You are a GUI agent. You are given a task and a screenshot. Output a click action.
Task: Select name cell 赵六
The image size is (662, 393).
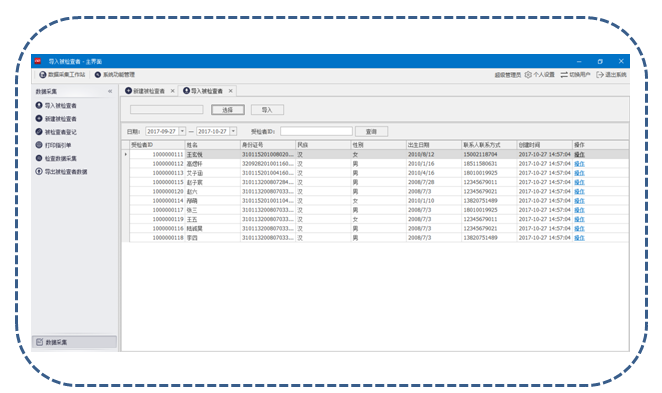pyautogui.click(x=213, y=192)
